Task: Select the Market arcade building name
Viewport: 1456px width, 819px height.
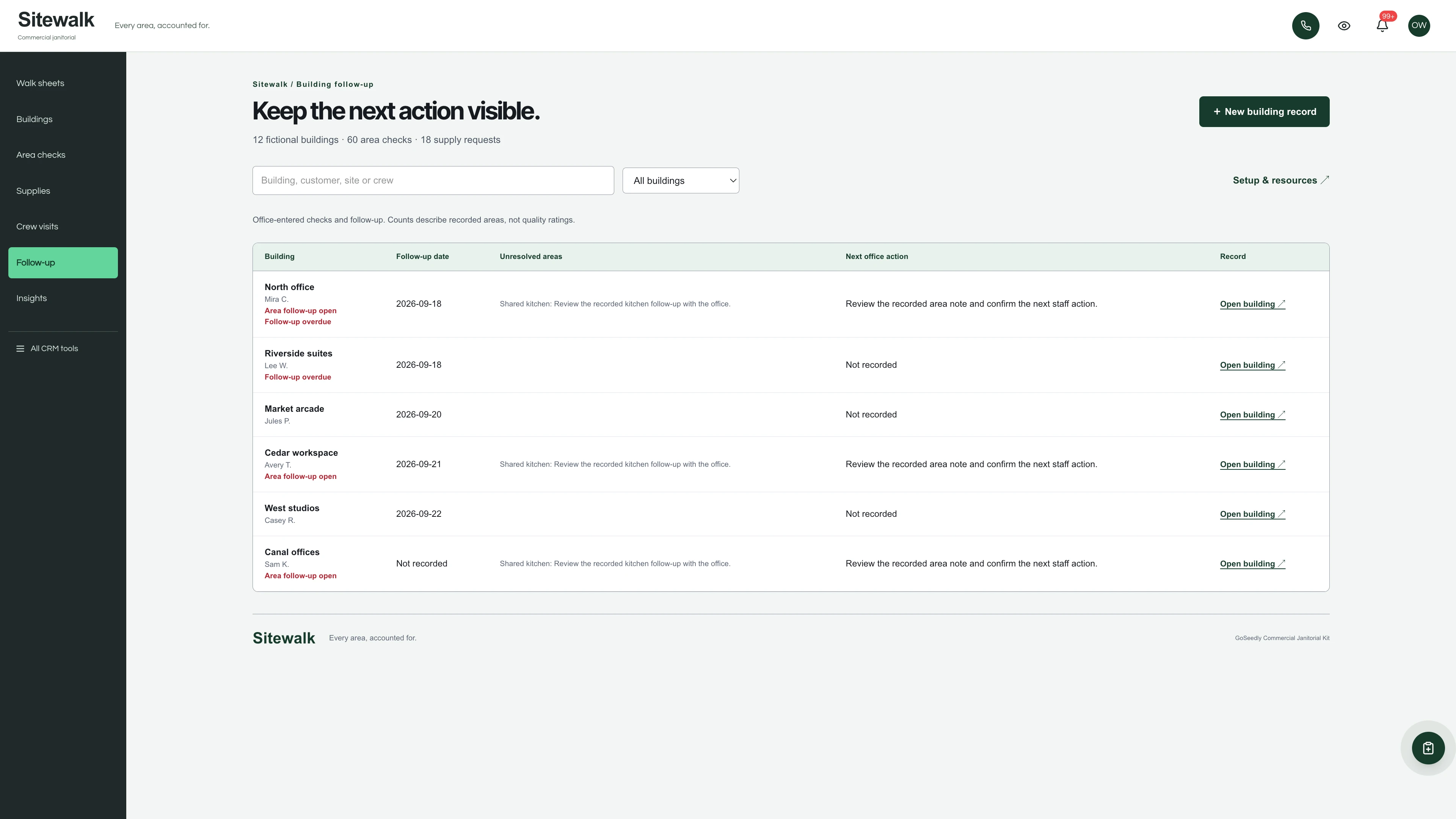Action: pyautogui.click(x=294, y=409)
